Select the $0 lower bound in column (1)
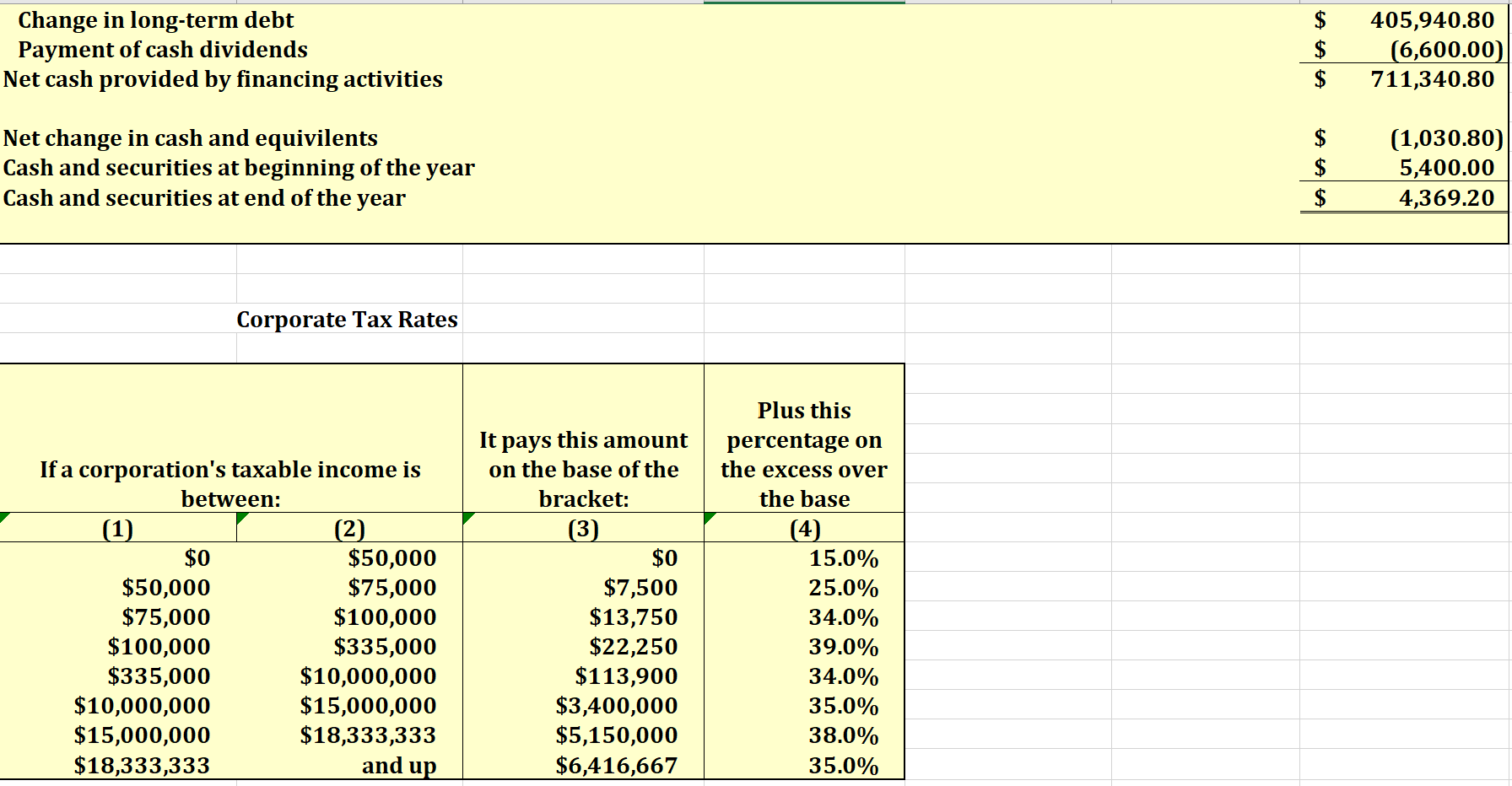1512x786 pixels. (x=197, y=558)
